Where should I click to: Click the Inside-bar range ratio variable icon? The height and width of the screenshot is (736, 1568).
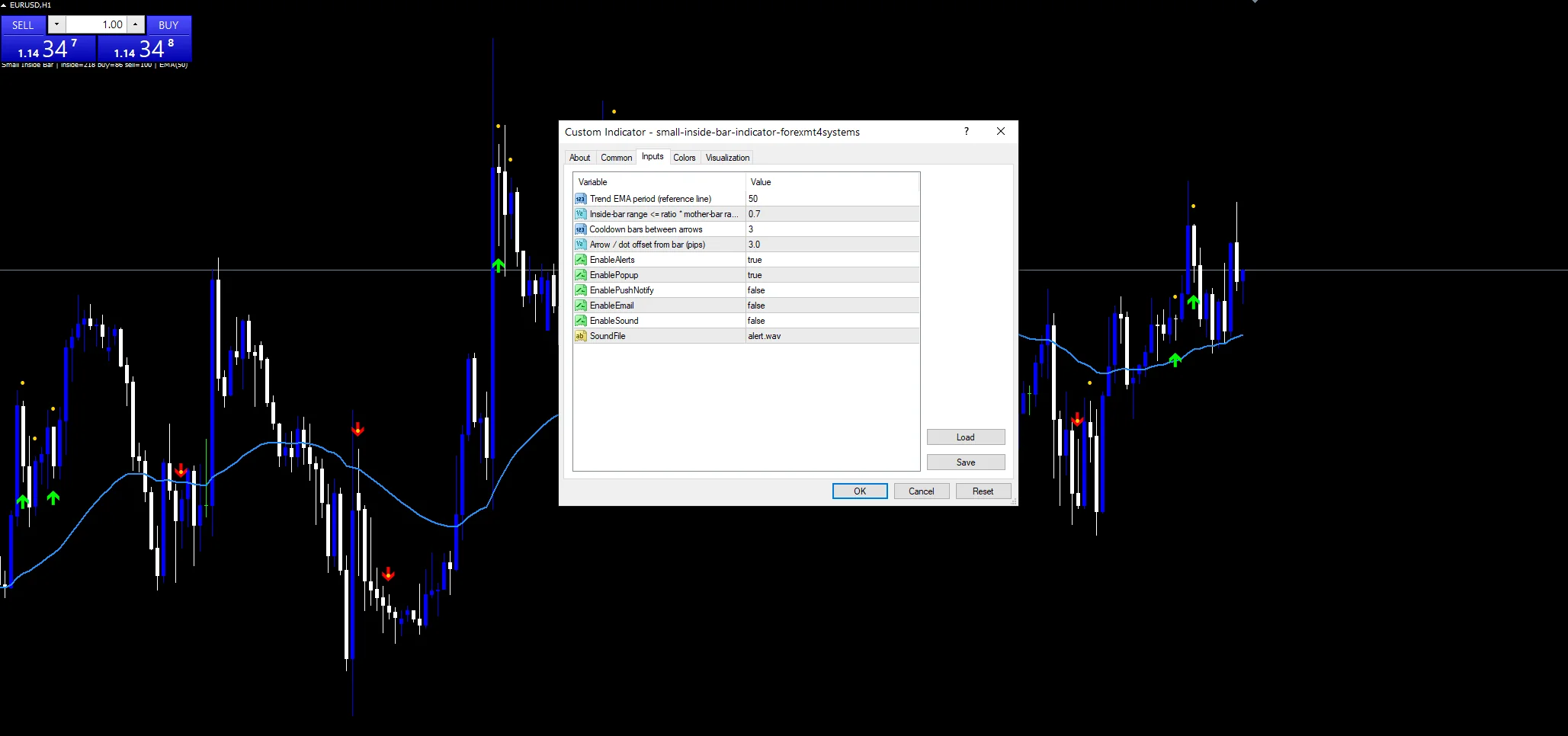580,214
